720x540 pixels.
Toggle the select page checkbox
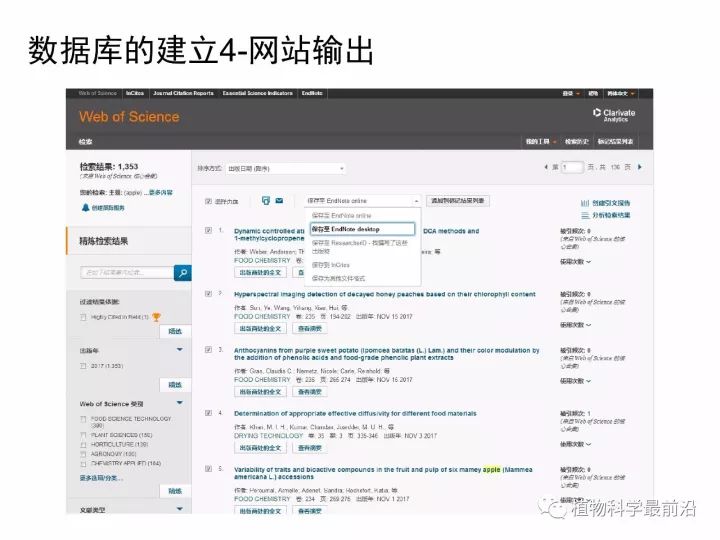[208, 201]
